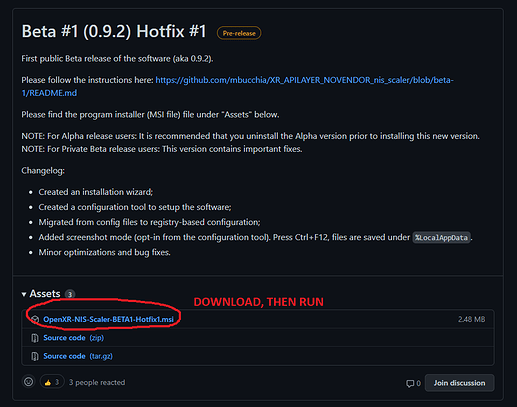The width and height of the screenshot is (517, 407).
Task: Open the README.md instructions hyperlink
Action: pos(237,86)
